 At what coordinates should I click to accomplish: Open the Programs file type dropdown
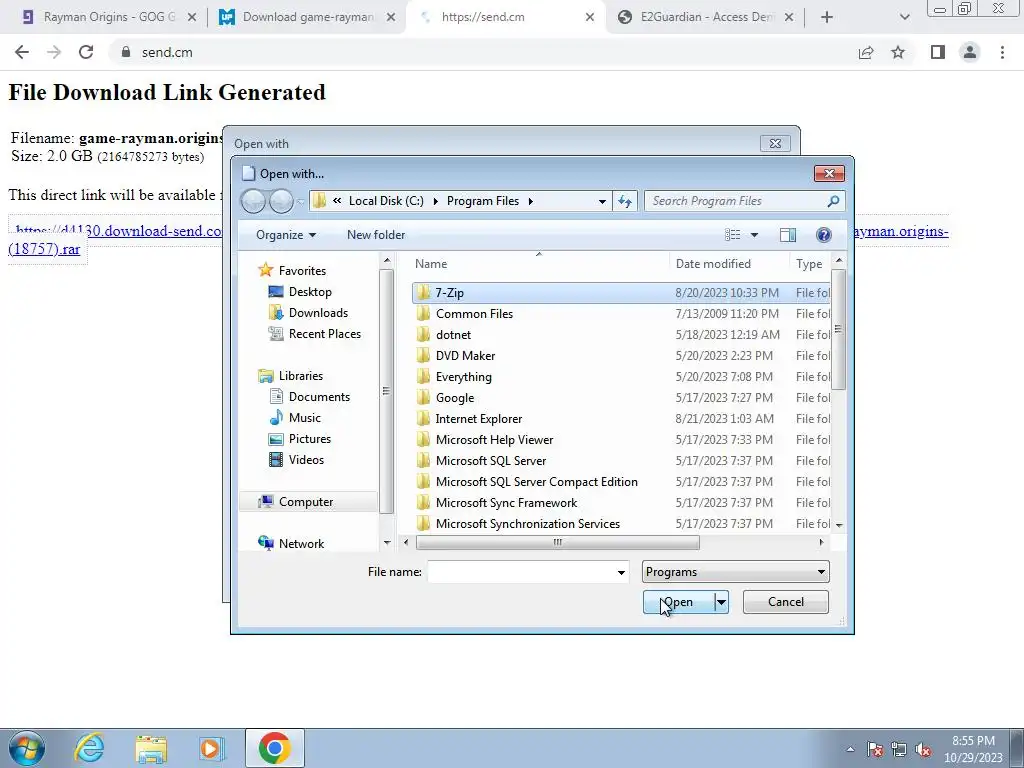click(735, 572)
